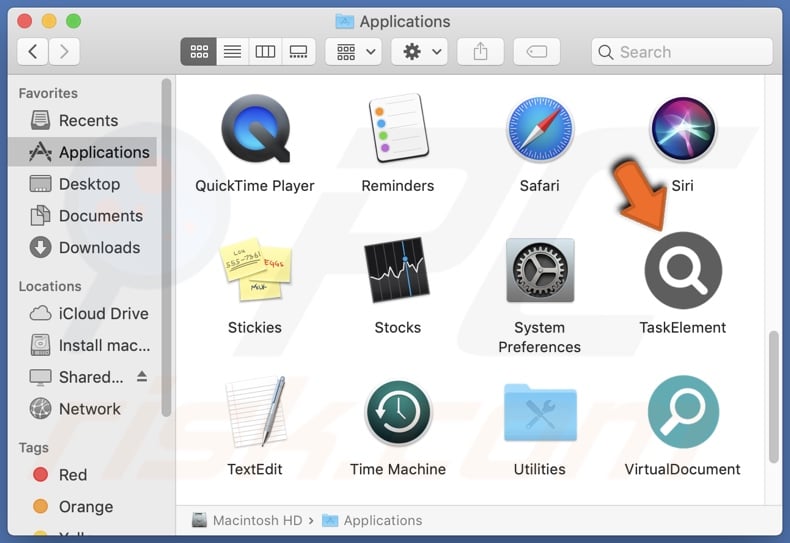Select the Time Machine app icon
Viewport: 790px width, 543px height.
398,412
